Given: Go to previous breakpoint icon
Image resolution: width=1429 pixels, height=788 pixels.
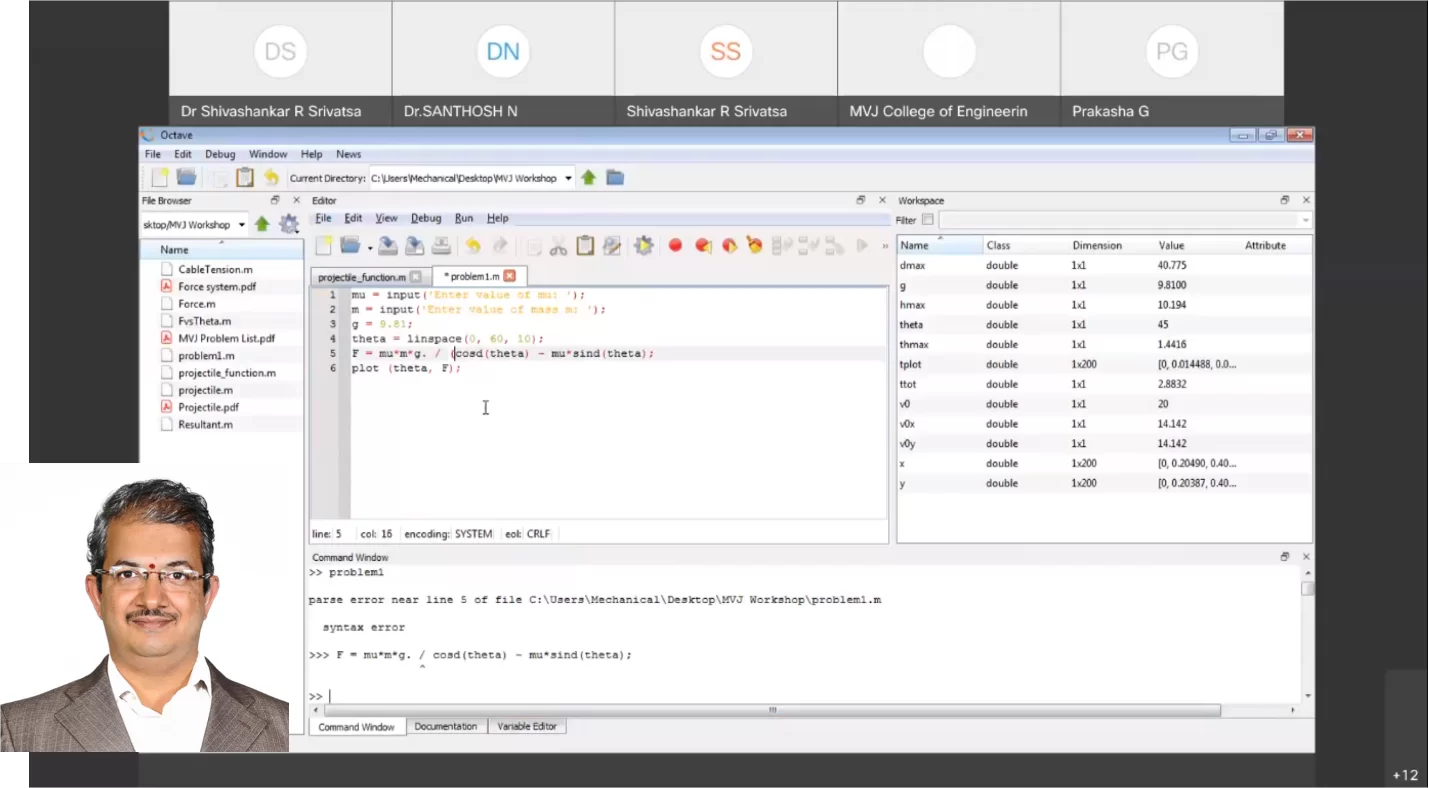Looking at the screenshot, I should point(703,245).
